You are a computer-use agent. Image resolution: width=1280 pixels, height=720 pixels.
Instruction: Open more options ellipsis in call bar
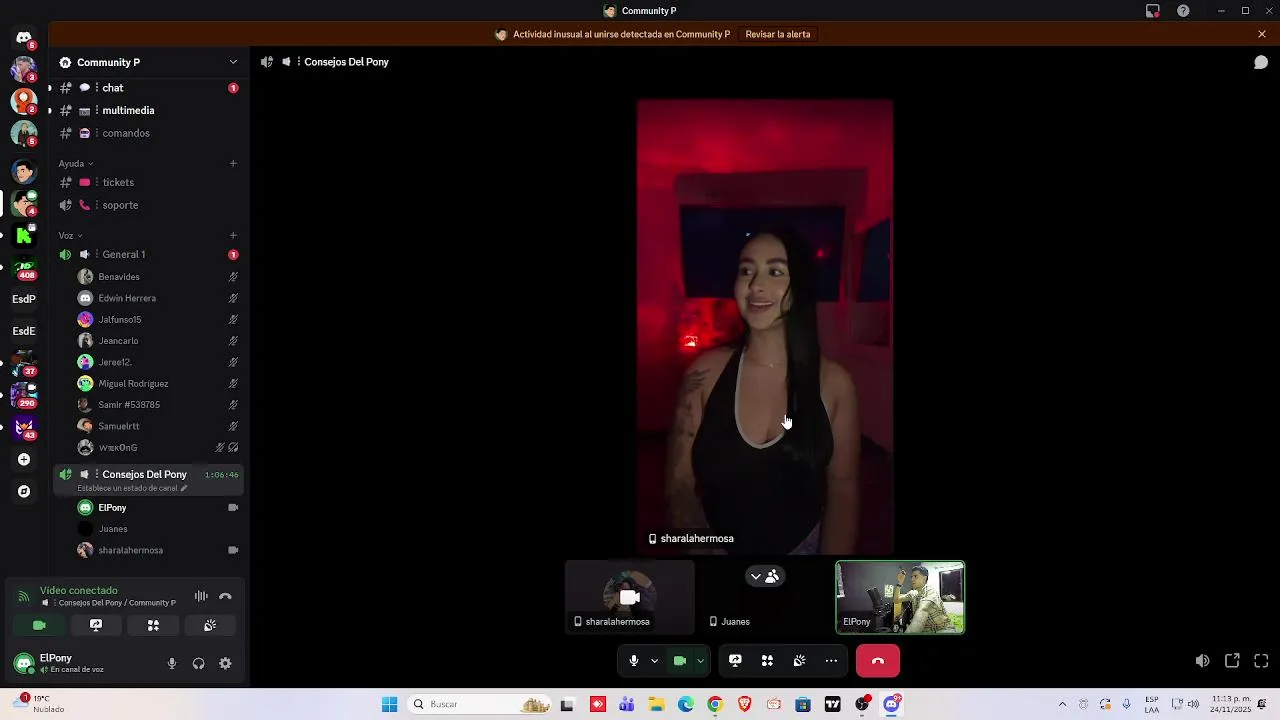(831, 661)
